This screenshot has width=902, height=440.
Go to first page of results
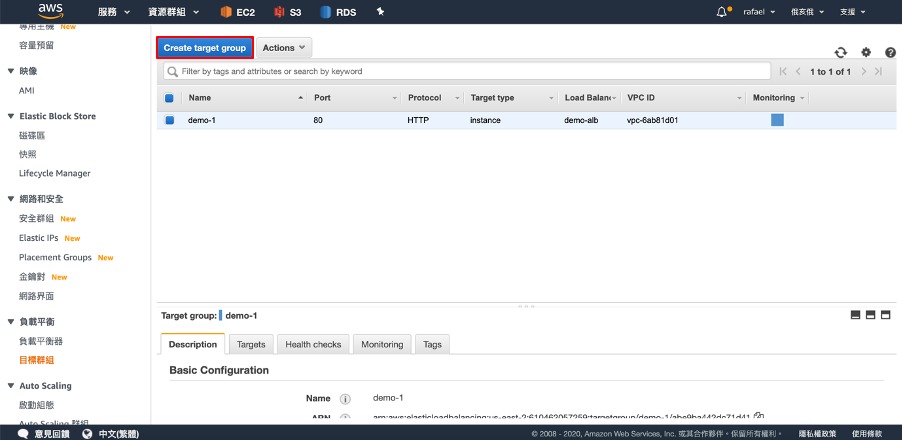coord(783,71)
